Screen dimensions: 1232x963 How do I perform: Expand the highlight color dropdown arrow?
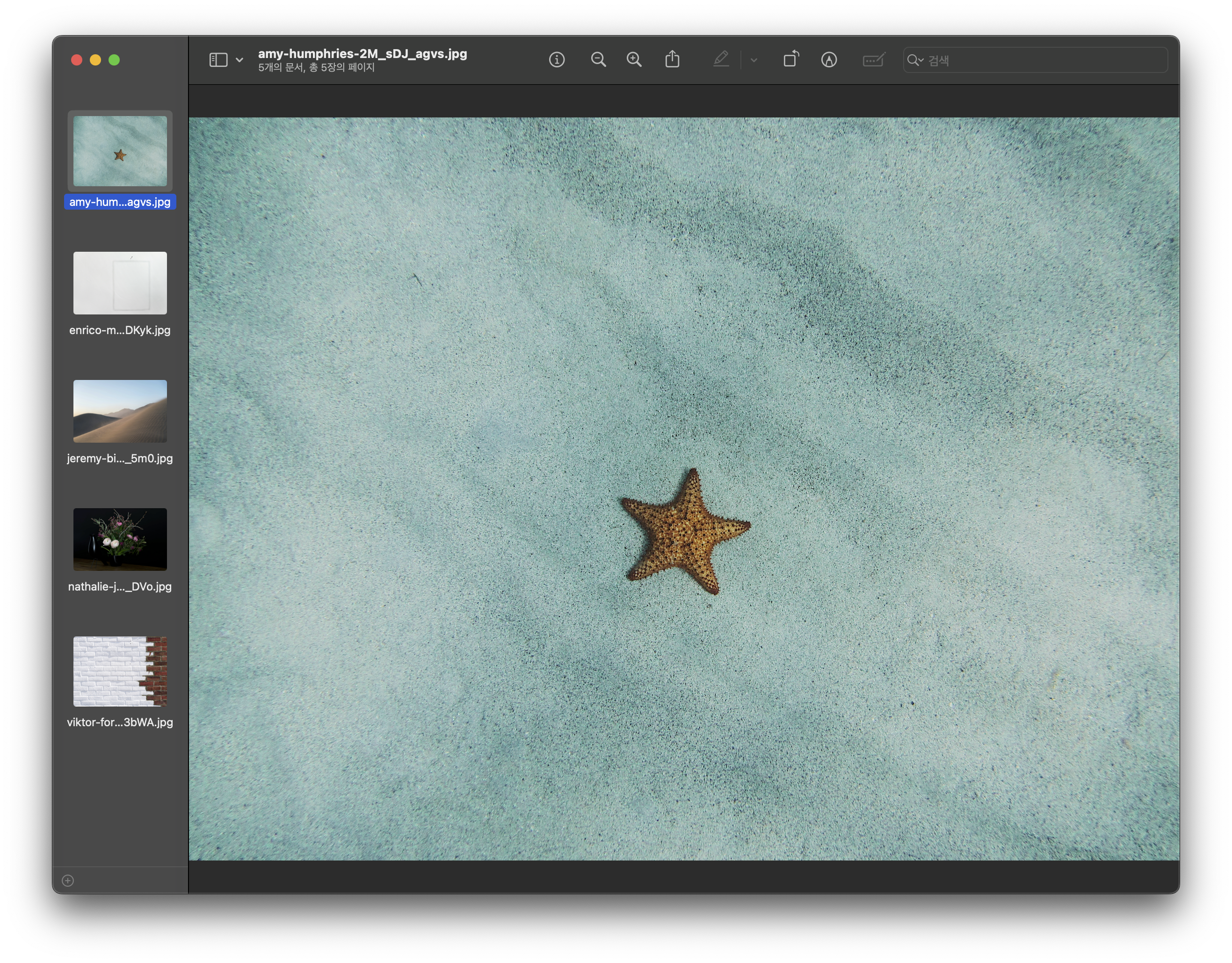click(754, 60)
